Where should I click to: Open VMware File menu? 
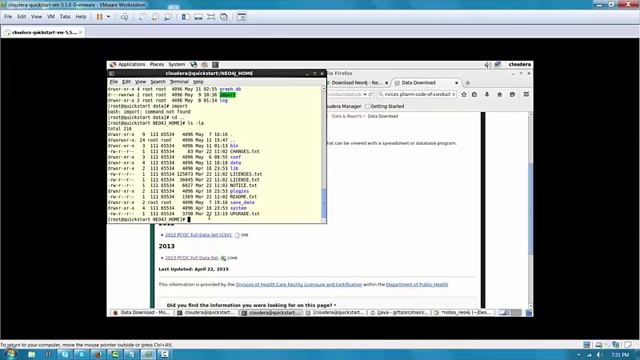pos(8,17)
